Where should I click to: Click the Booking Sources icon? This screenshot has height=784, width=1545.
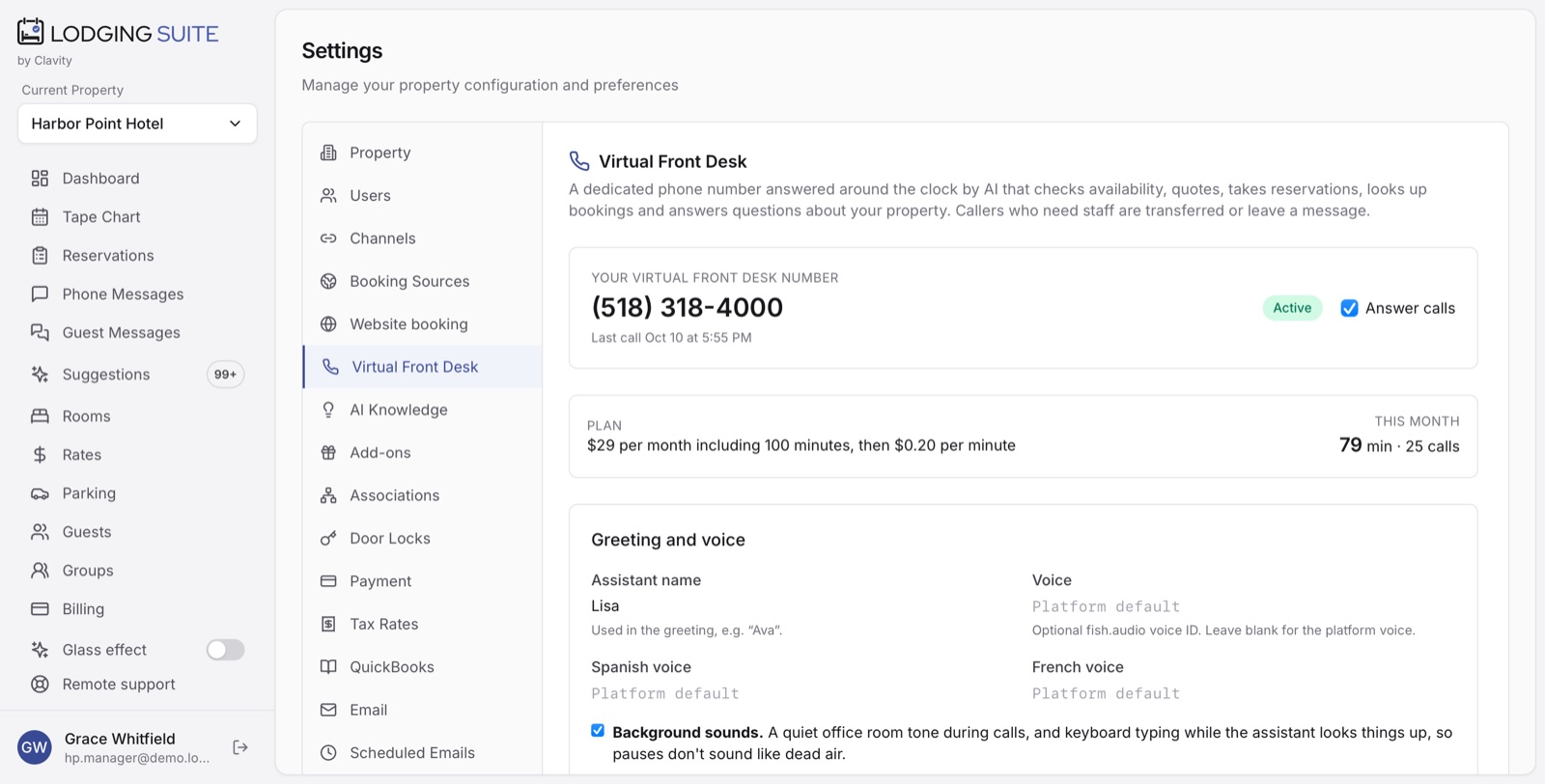point(328,282)
